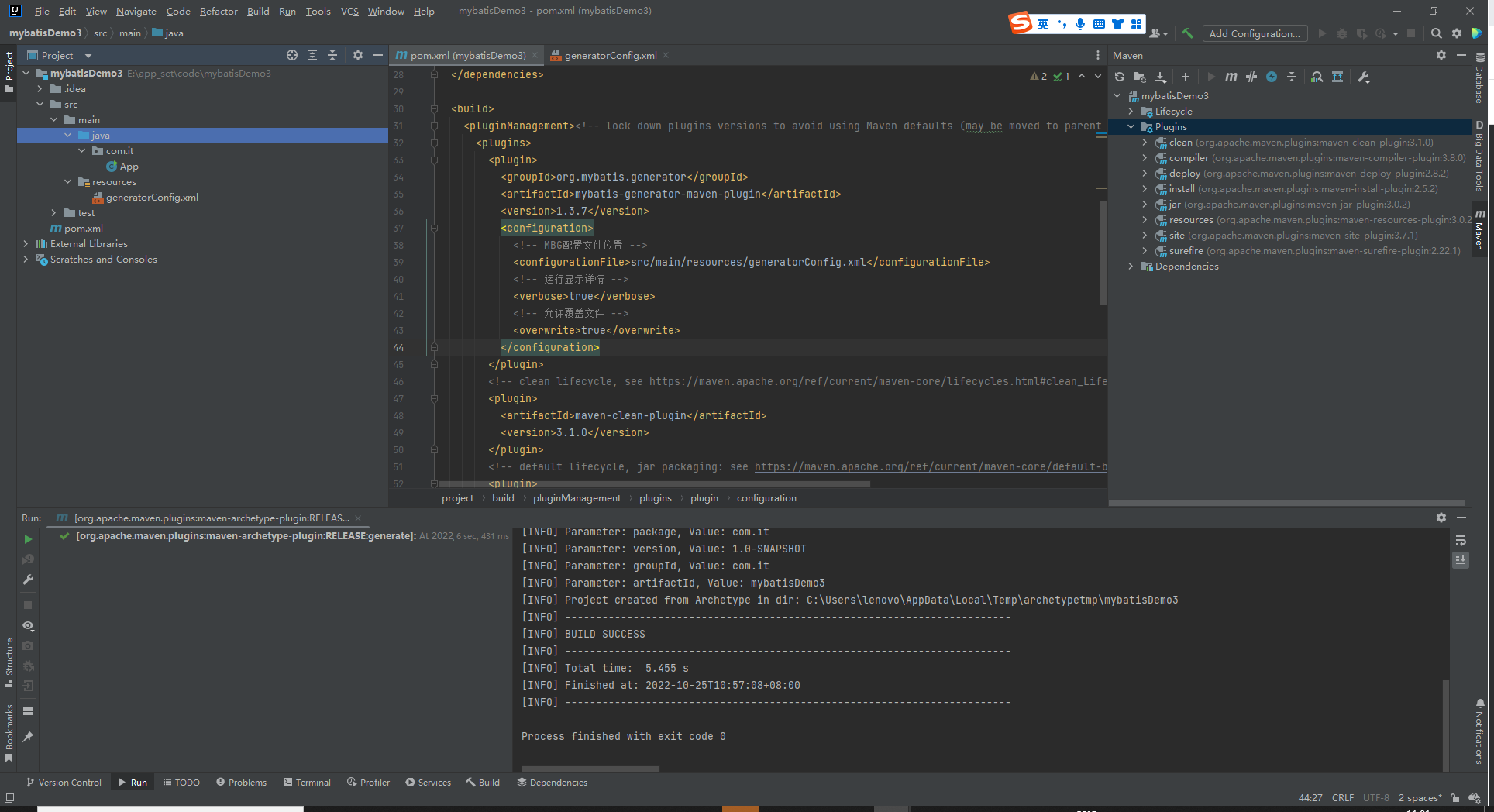
Task: Open Maven panel options gear
Action: pos(1441,55)
